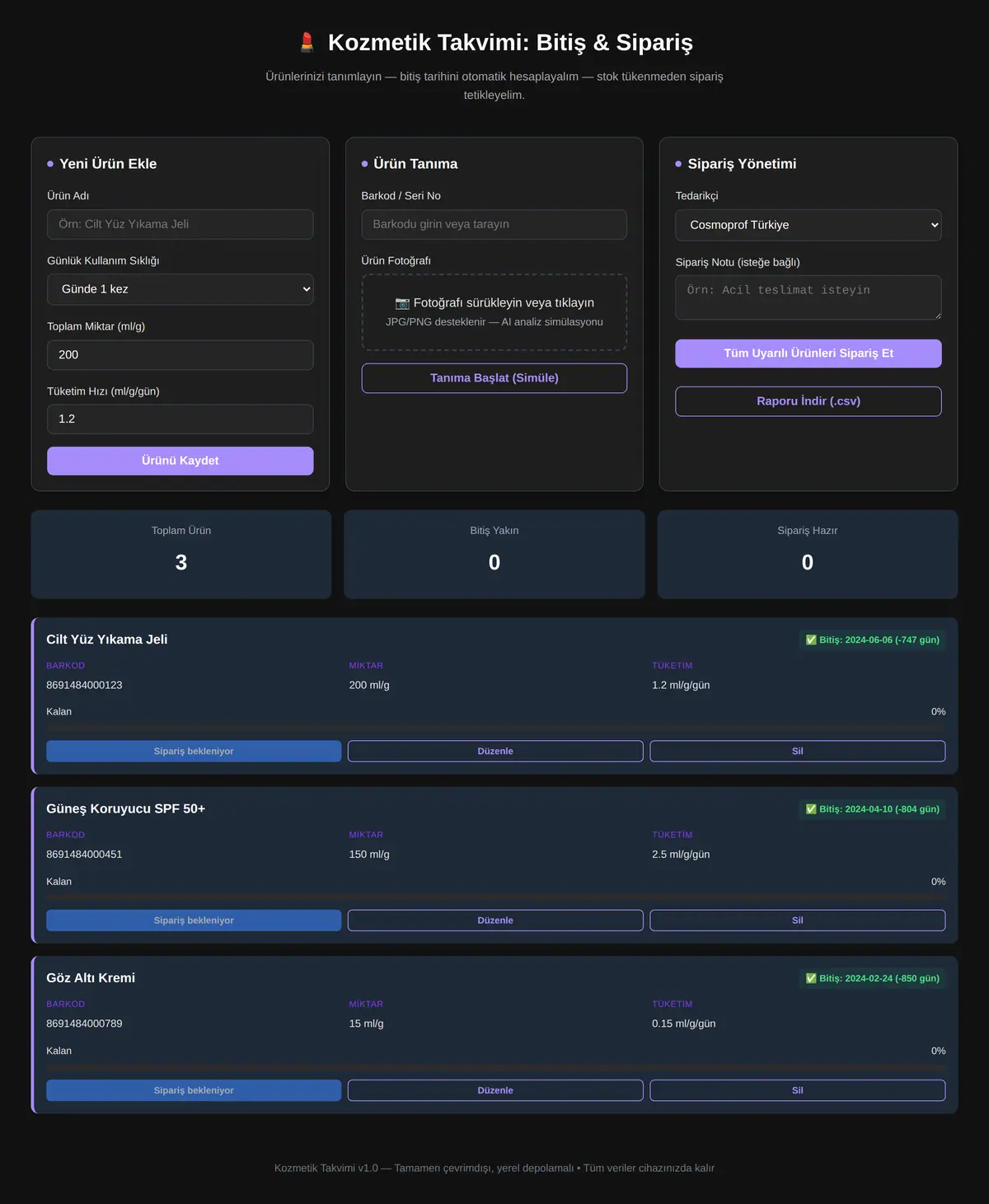Click Sipariş bekleniyor on Göz Altı Kremi
This screenshot has height=1204, width=989.
point(194,1090)
